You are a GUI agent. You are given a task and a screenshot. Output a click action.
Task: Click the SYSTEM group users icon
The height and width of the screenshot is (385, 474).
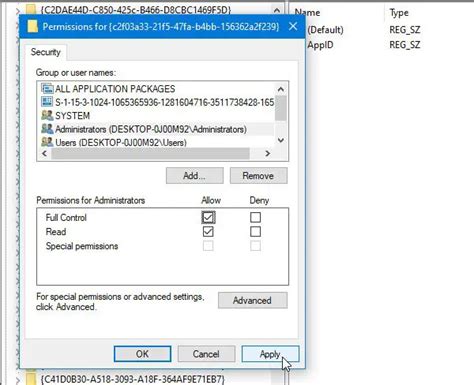point(47,115)
